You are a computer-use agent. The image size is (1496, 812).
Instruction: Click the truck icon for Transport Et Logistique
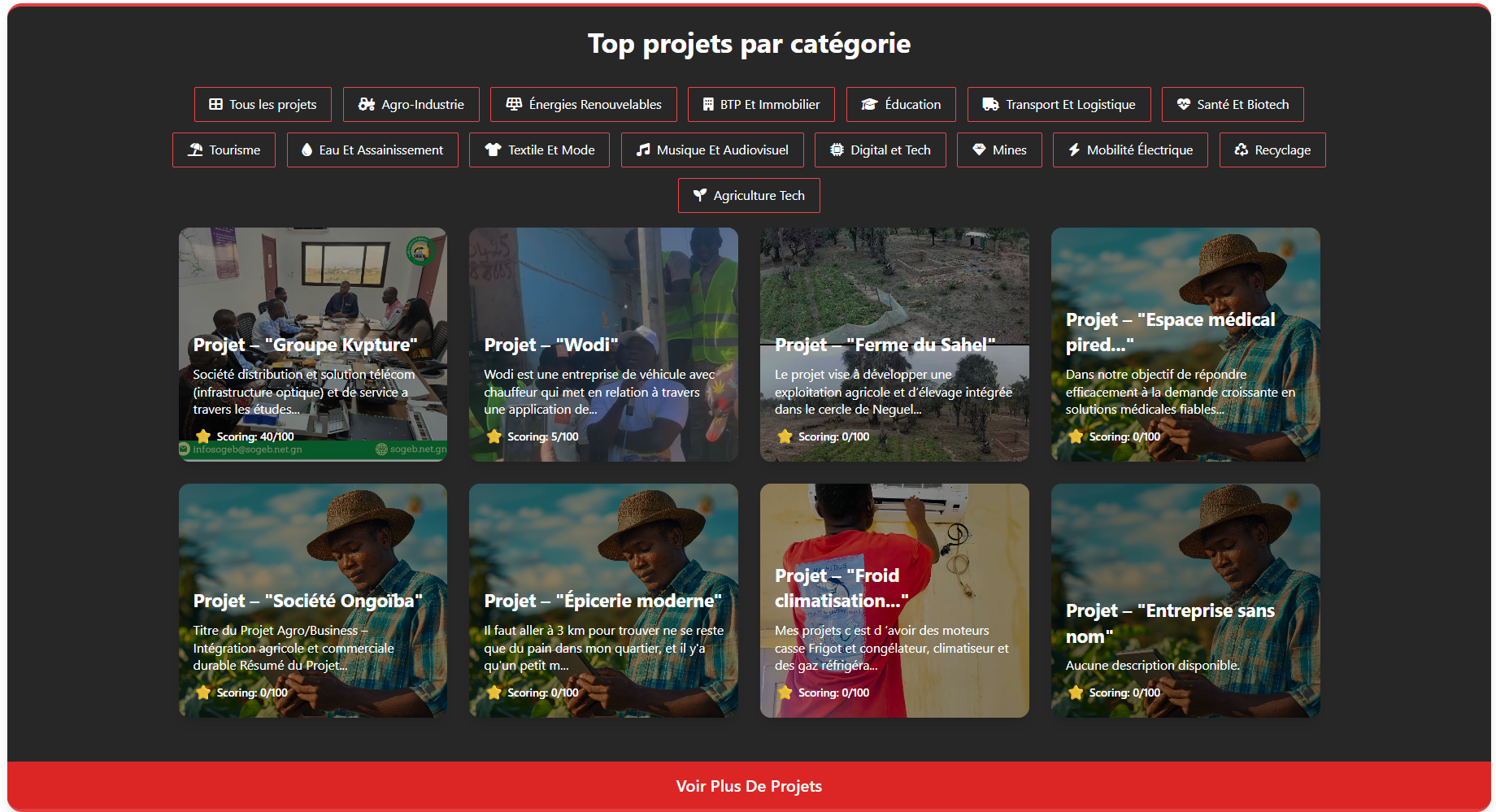pos(990,105)
